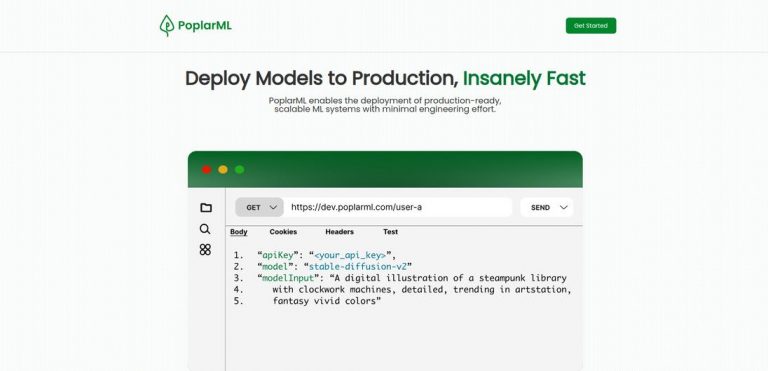Image resolution: width=768 pixels, height=371 pixels.
Task: Click the search magnifier icon in sidebar
Action: [x=205, y=229]
